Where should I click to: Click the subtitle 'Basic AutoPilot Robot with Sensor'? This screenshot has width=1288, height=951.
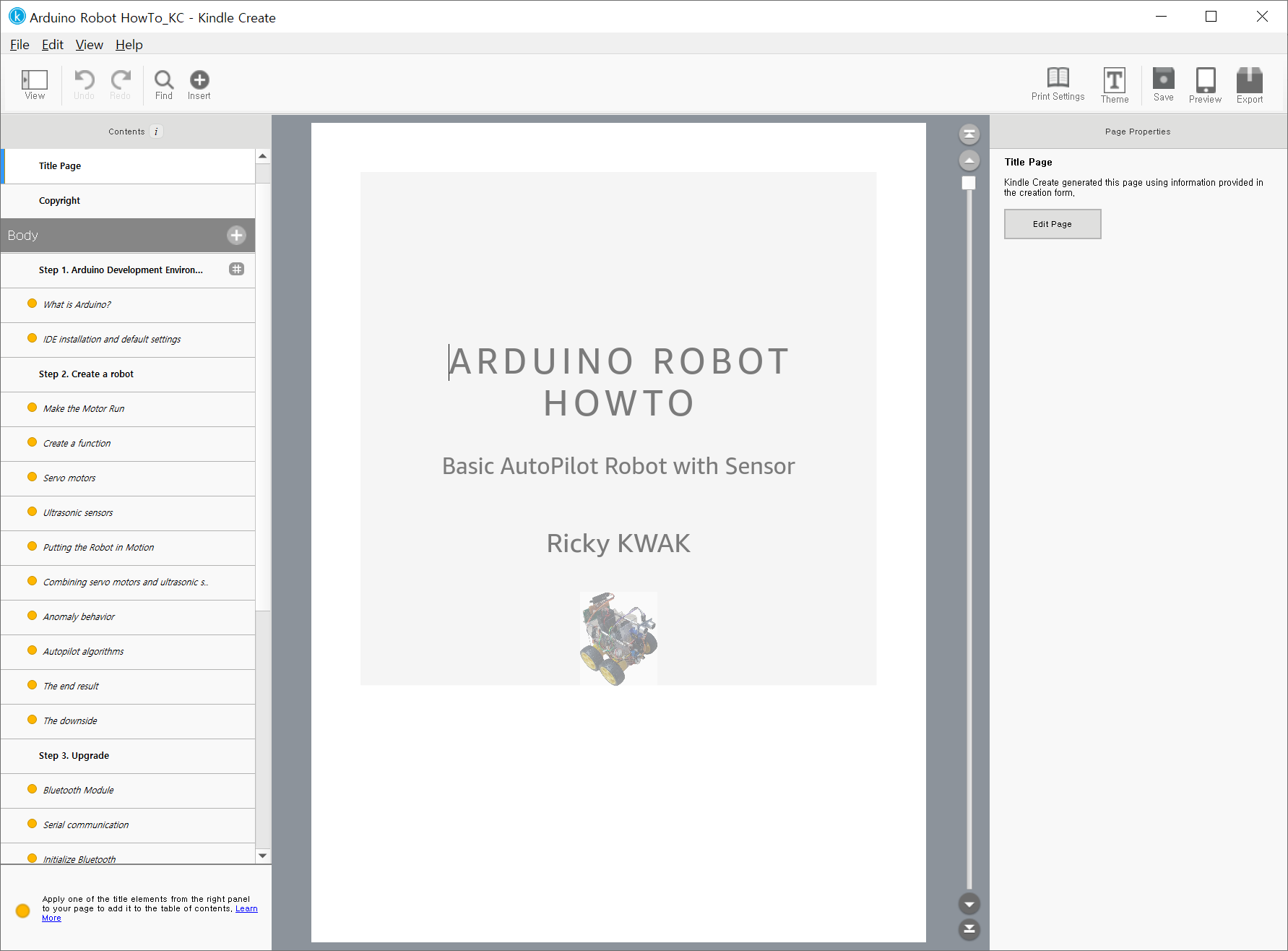[618, 466]
